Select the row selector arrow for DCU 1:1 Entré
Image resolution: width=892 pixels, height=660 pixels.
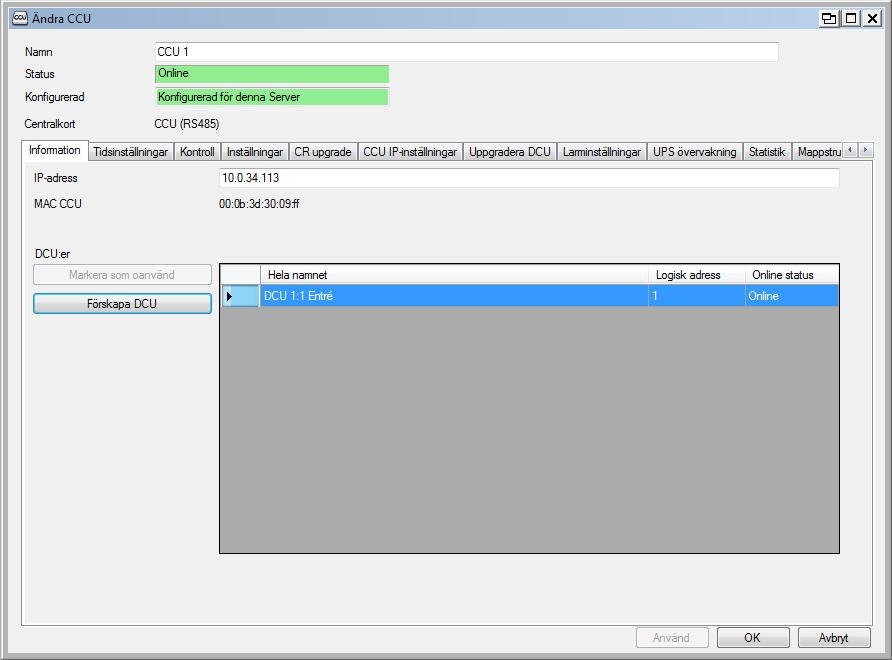pyautogui.click(x=240, y=296)
